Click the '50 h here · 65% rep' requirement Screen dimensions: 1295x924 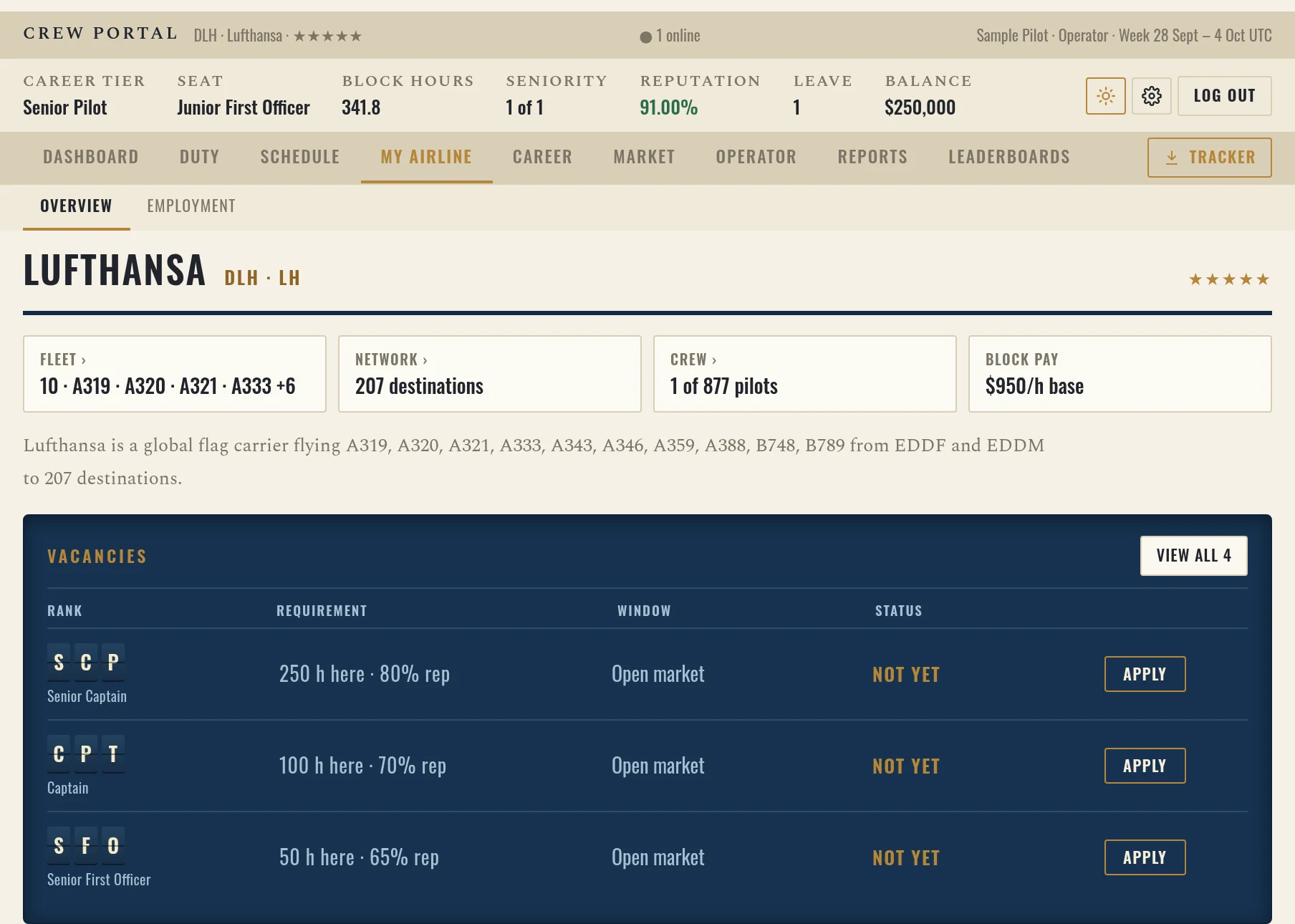[x=359, y=857]
